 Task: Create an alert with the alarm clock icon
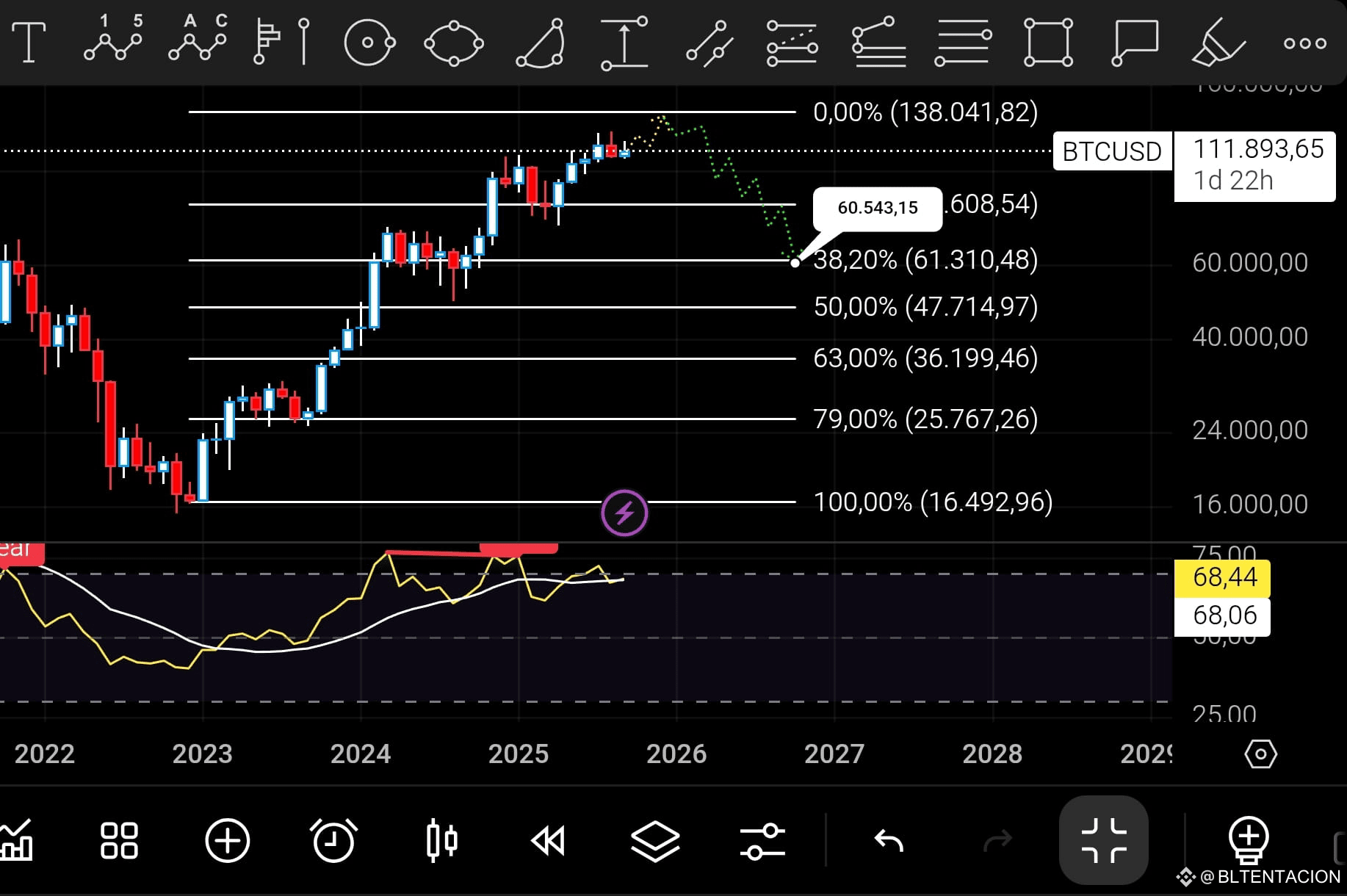pos(334,840)
